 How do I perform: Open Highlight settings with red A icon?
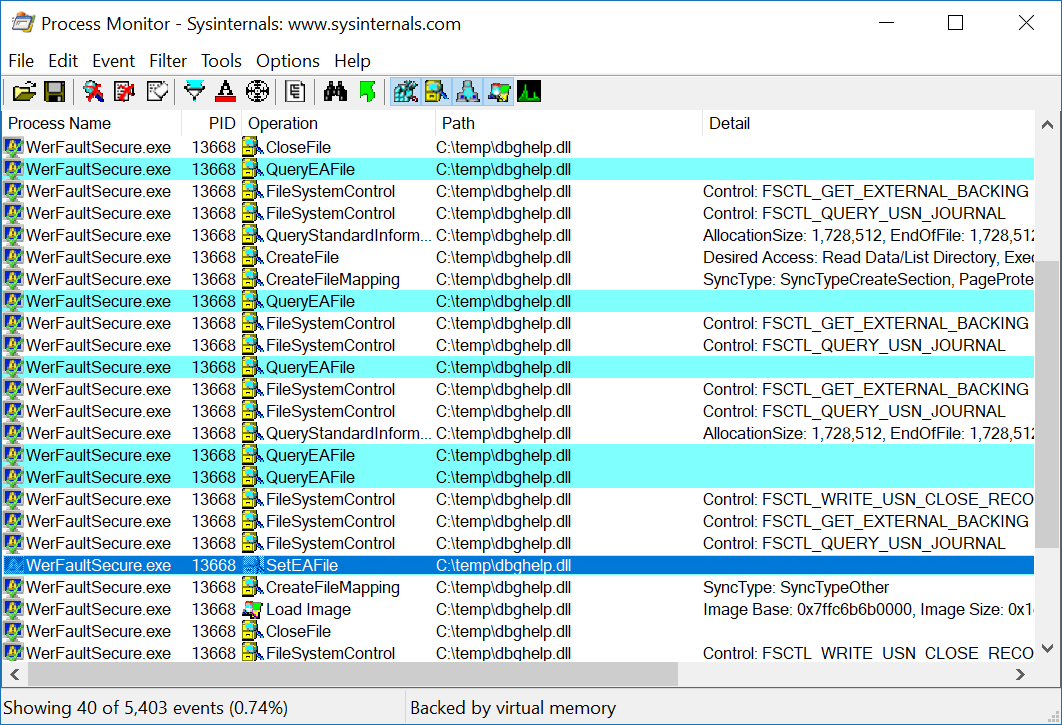coord(225,92)
